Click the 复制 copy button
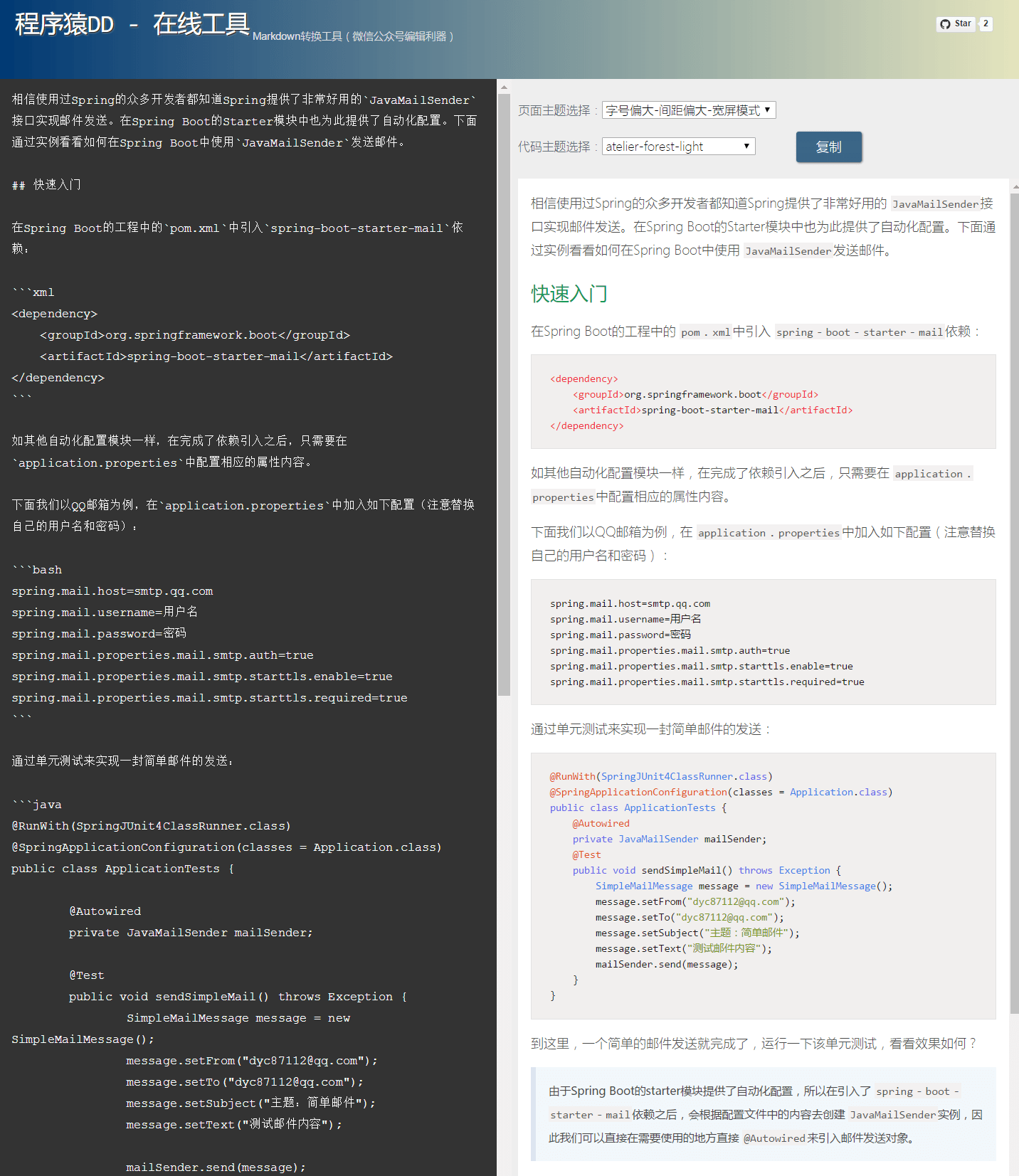The width and height of the screenshot is (1019, 1176). coord(829,147)
